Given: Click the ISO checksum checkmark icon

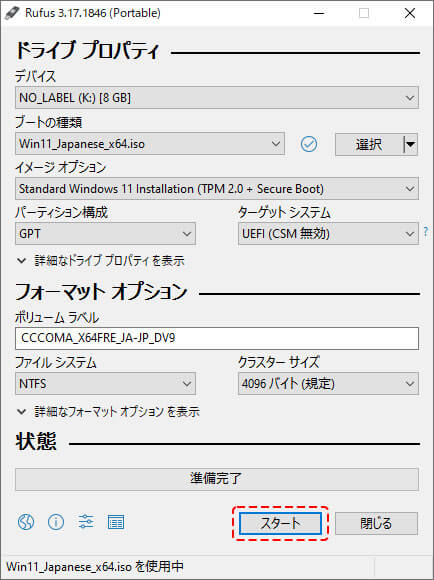Looking at the screenshot, I should click(309, 144).
